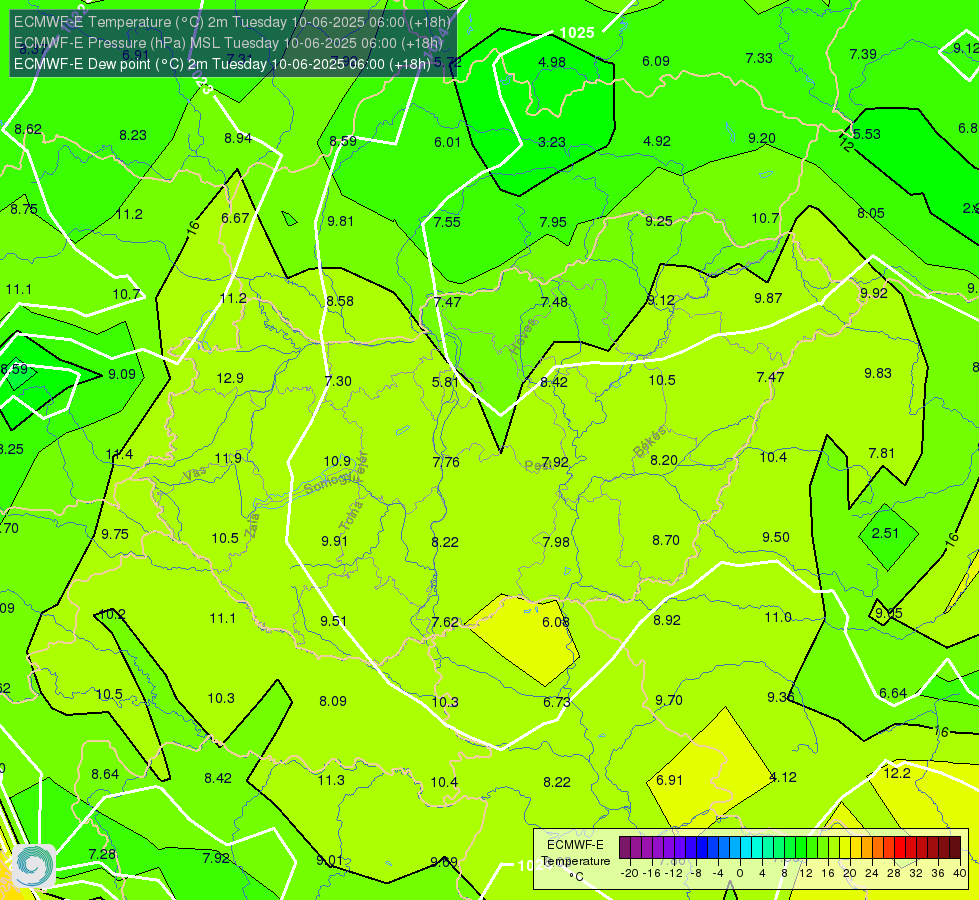Click the 11.9 dew point value
The image size is (979, 900).
[228, 458]
